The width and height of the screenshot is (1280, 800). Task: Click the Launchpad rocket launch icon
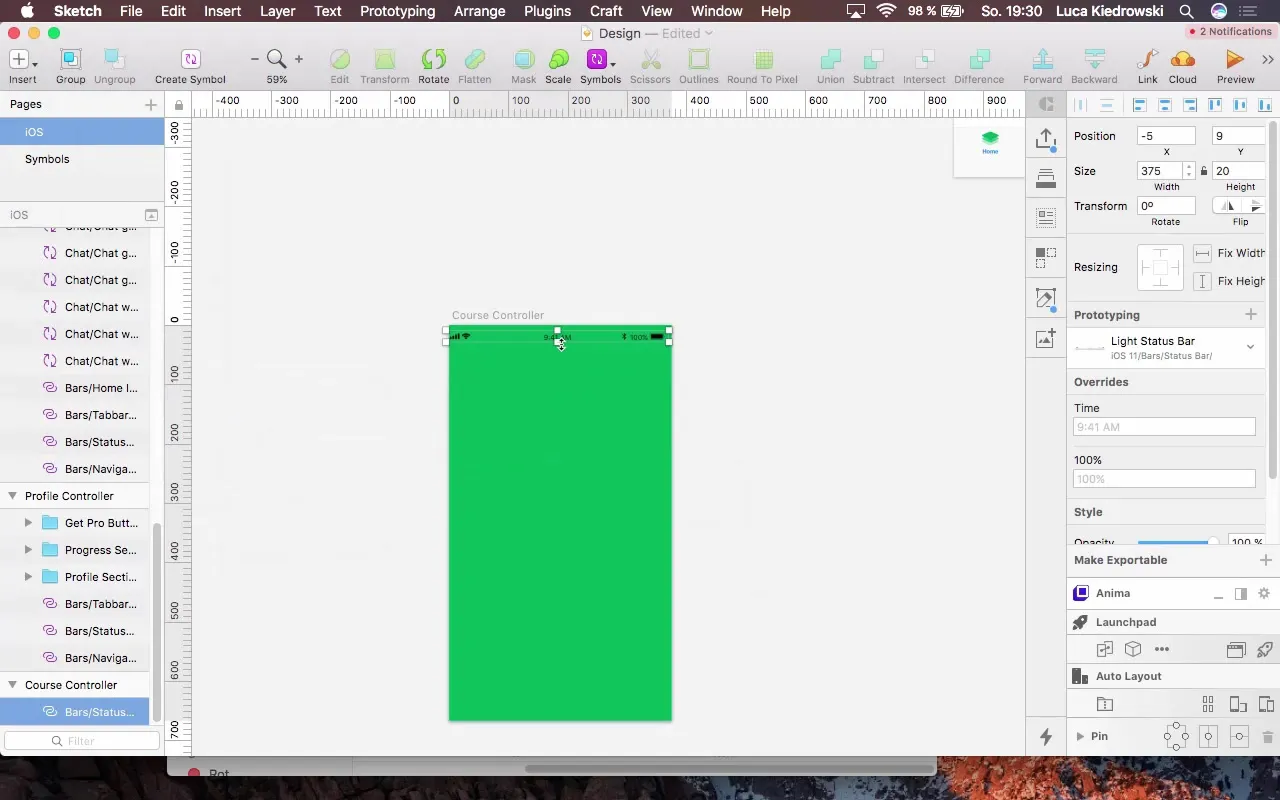pos(1264,649)
